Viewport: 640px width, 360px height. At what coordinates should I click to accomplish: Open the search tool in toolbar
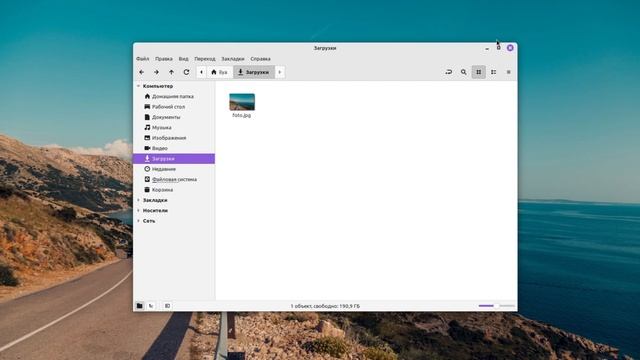[464, 72]
